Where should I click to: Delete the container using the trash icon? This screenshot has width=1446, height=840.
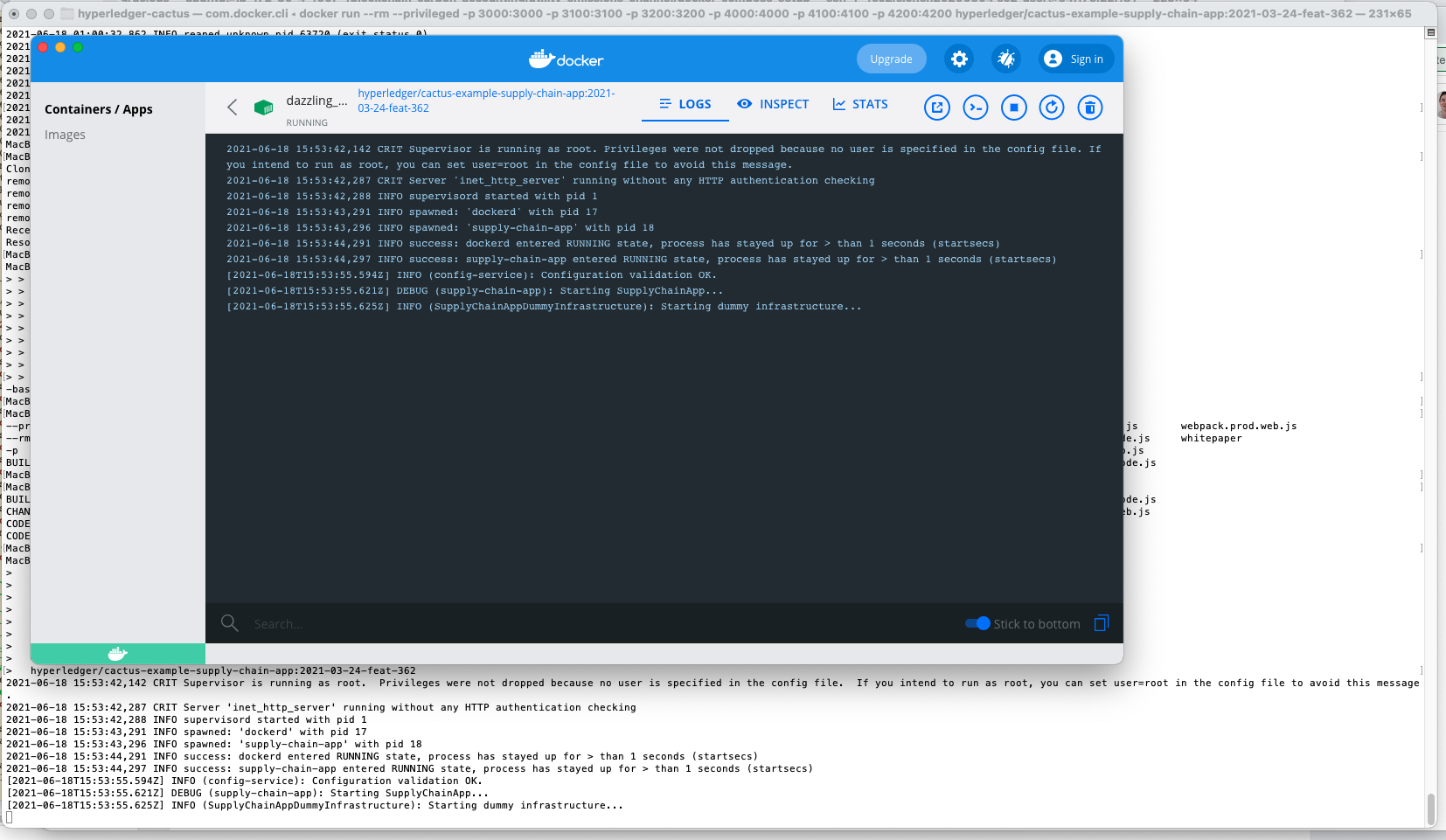click(1090, 107)
